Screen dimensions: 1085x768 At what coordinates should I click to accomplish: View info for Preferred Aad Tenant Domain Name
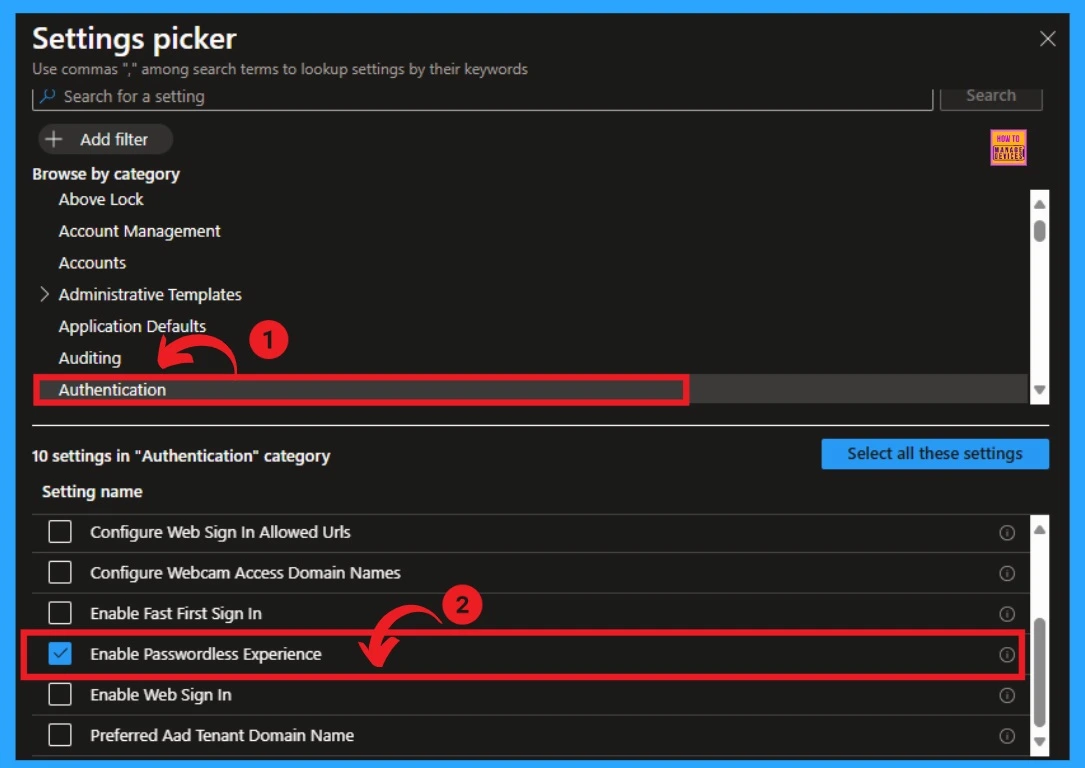click(1007, 735)
